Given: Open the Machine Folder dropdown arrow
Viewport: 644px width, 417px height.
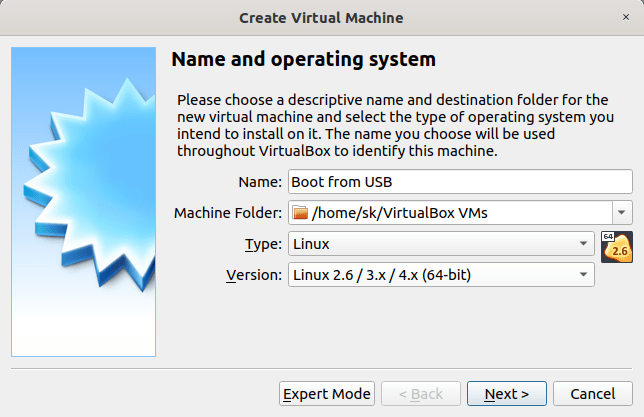Looking at the screenshot, I should click(622, 213).
